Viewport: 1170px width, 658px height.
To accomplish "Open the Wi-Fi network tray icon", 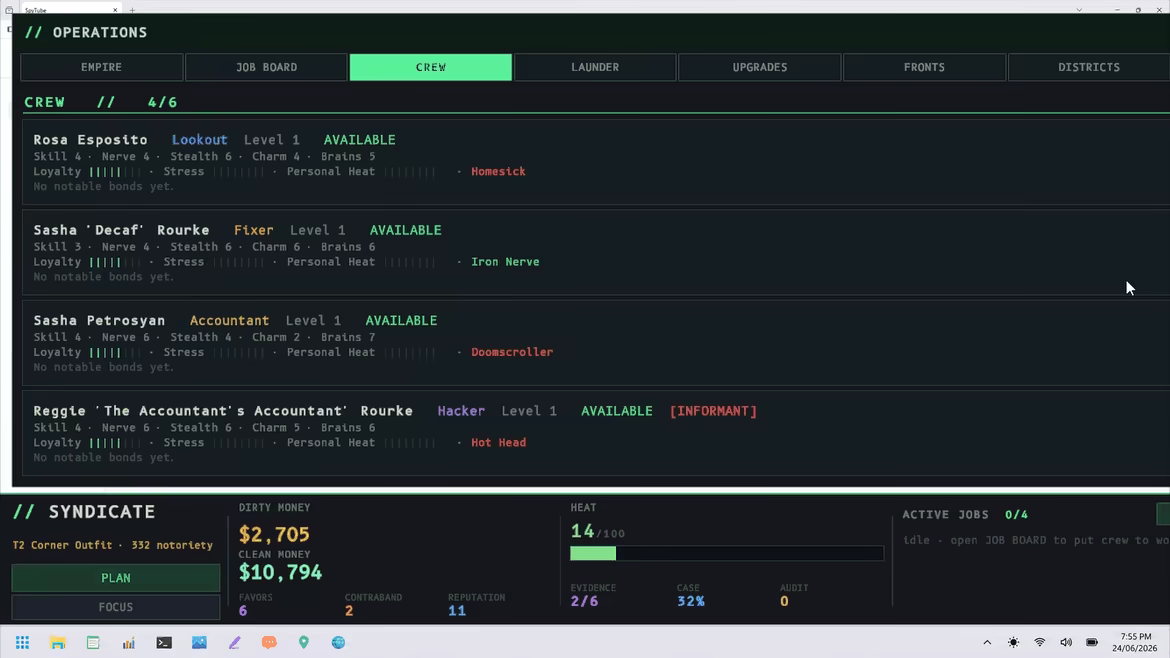I will [1039, 642].
